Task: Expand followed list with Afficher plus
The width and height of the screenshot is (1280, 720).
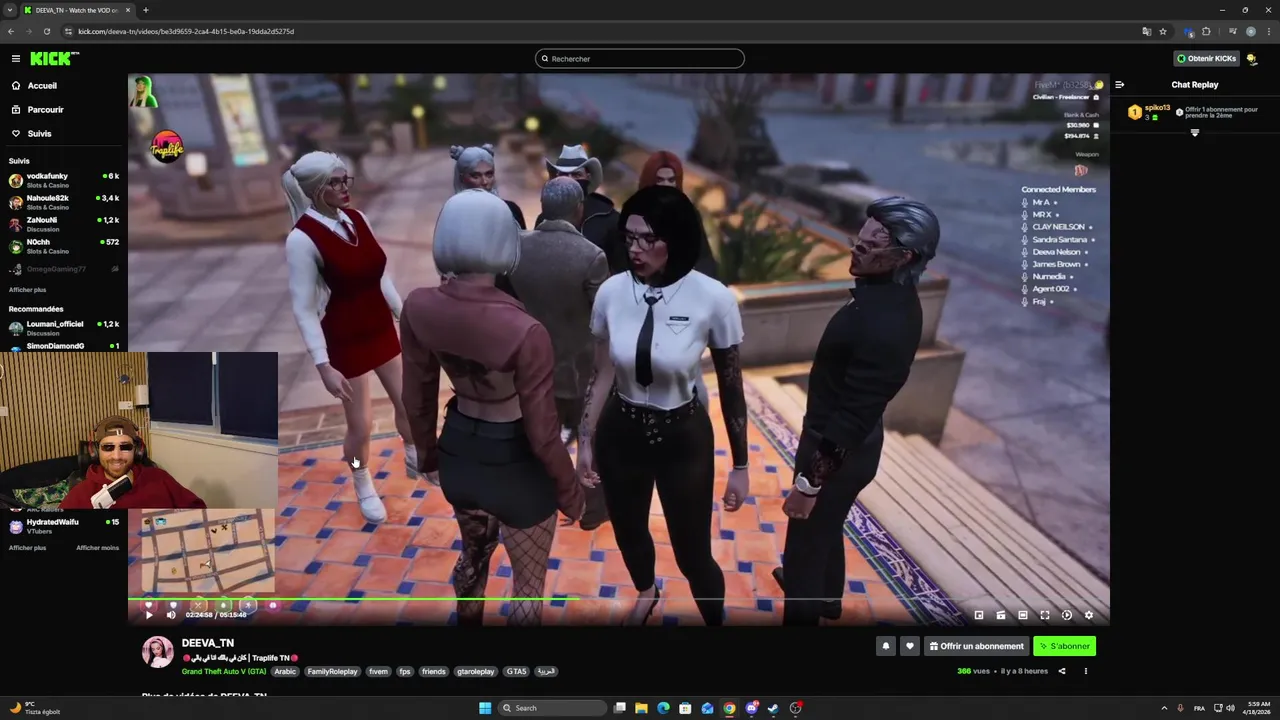Action: pos(27,290)
